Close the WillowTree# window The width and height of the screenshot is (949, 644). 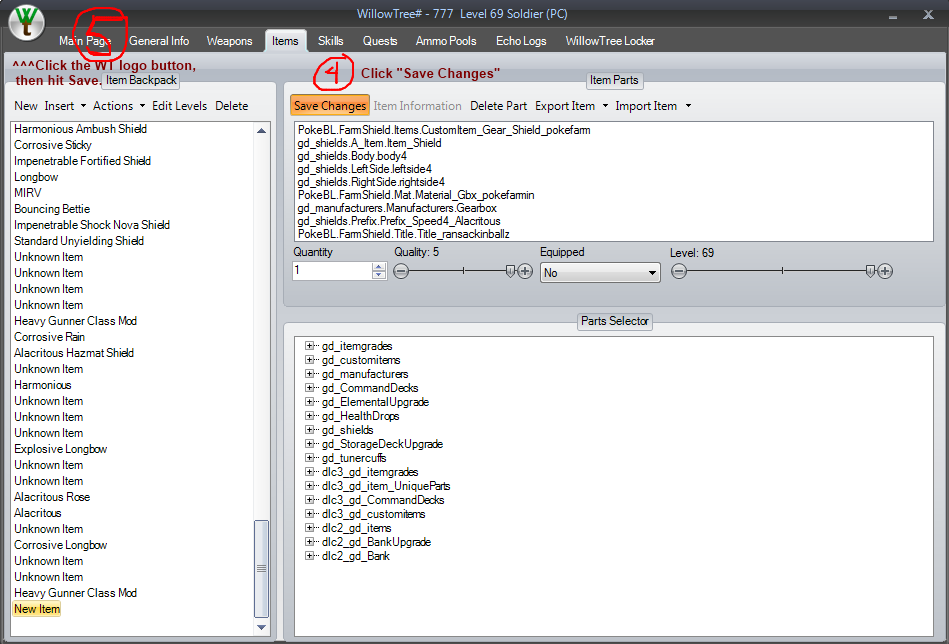point(928,15)
